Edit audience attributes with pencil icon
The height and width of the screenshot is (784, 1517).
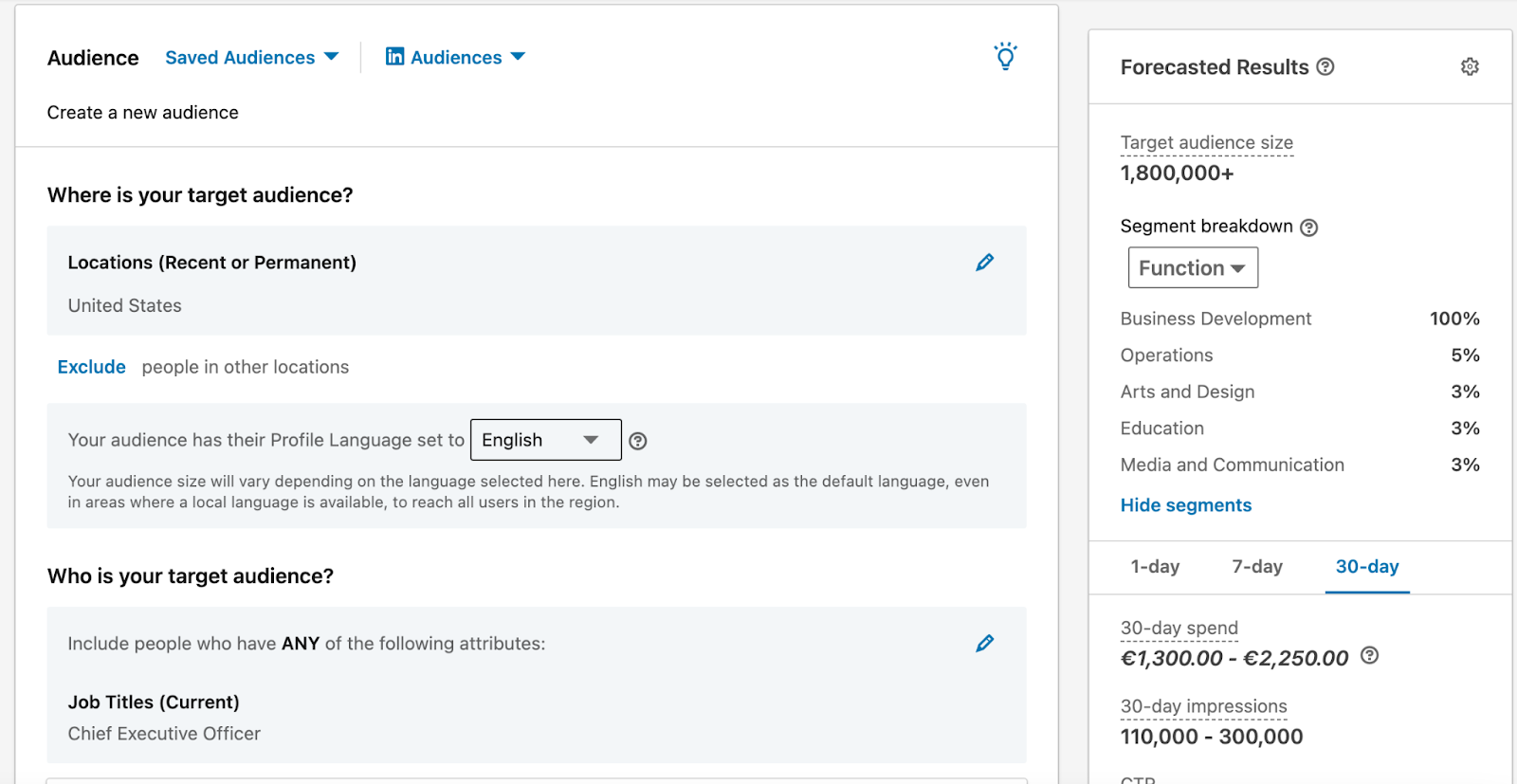pyautogui.click(x=985, y=644)
